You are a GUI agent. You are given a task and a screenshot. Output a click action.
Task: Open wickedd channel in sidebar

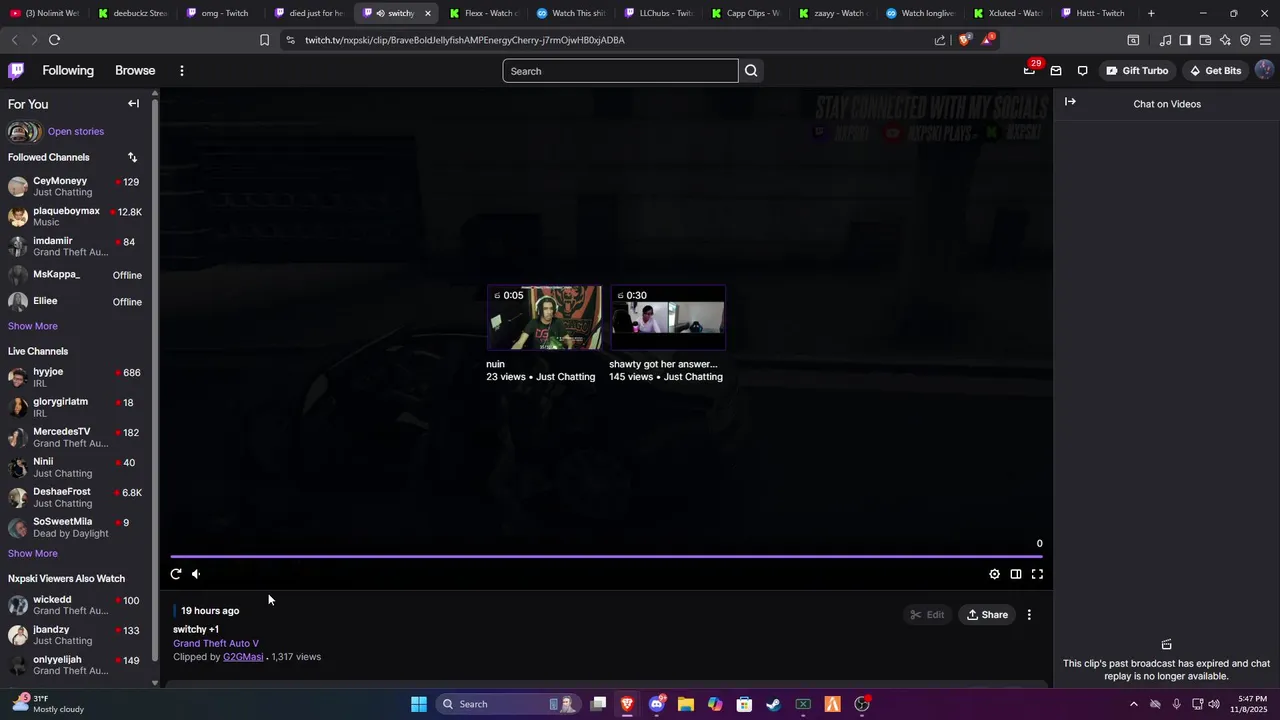click(75, 606)
